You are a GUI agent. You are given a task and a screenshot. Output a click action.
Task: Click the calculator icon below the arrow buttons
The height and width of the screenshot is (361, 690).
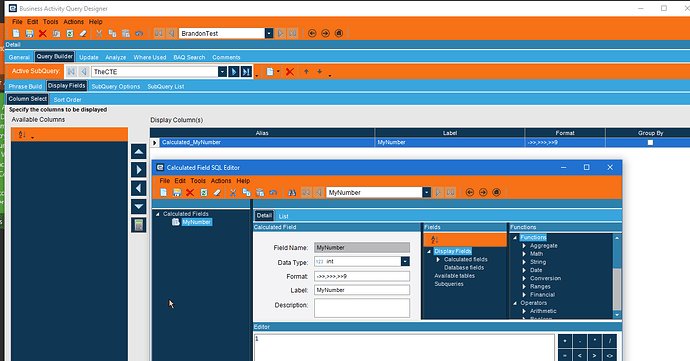(x=139, y=225)
